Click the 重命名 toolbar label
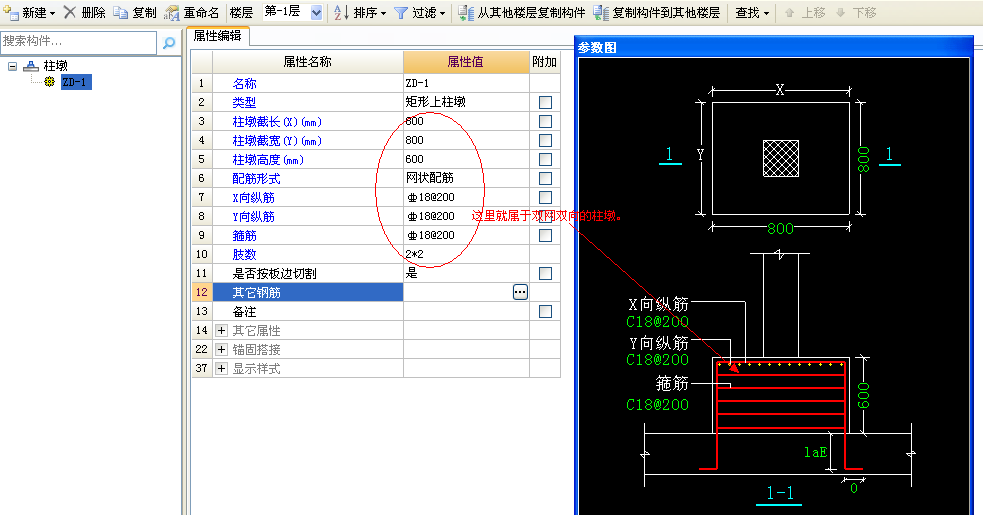This screenshot has width=983, height=515. coord(201,13)
